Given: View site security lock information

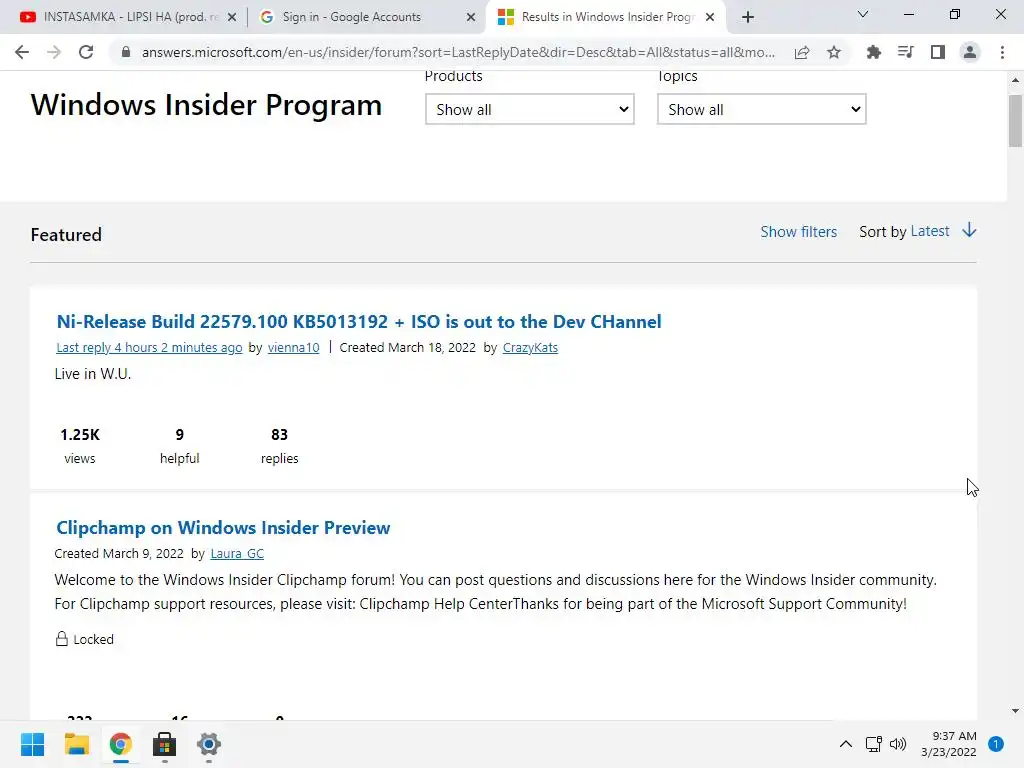Looking at the screenshot, I should (x=126, y=52).
